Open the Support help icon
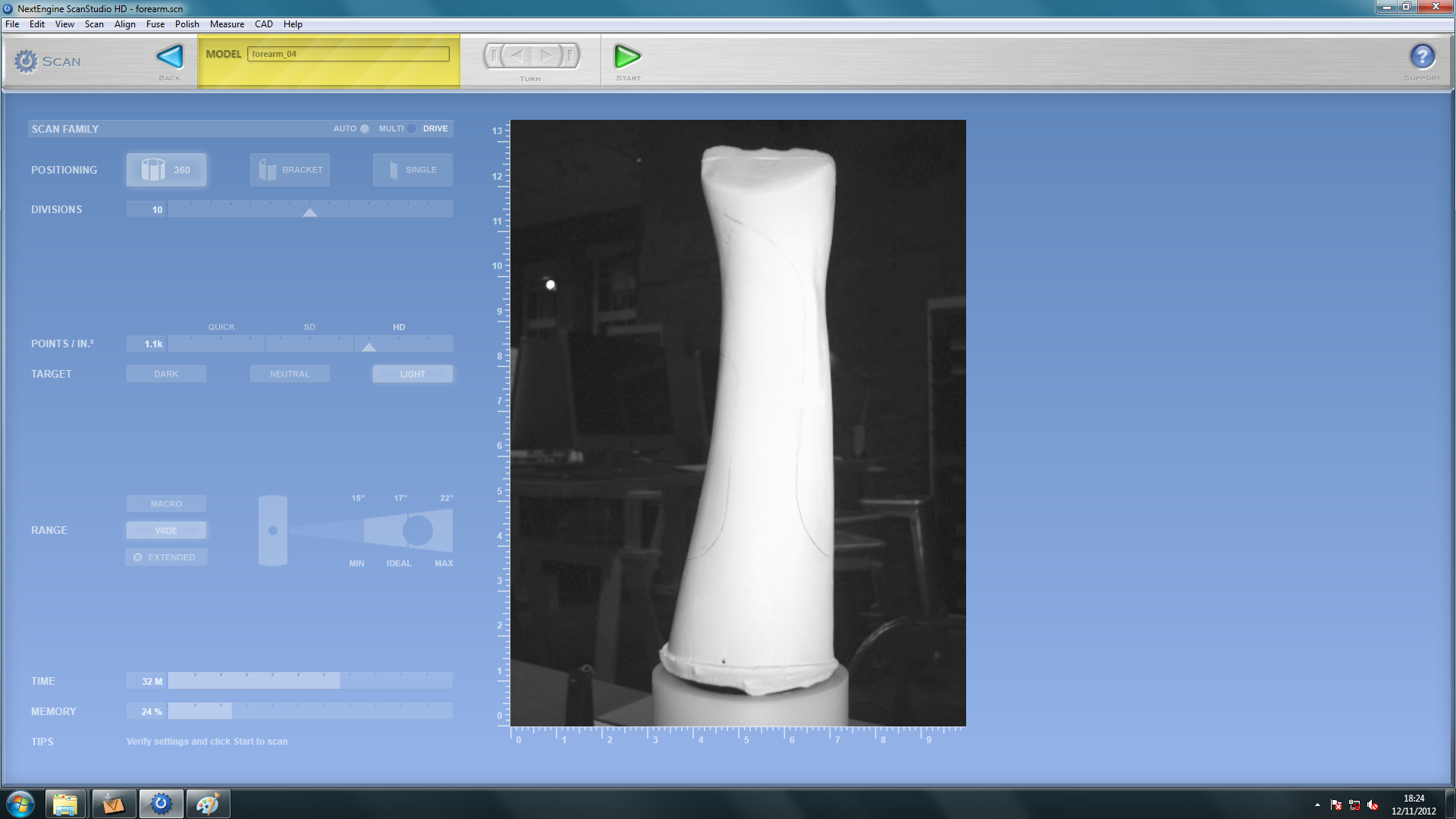1456x819 pixels. (x=1423, y=57)
